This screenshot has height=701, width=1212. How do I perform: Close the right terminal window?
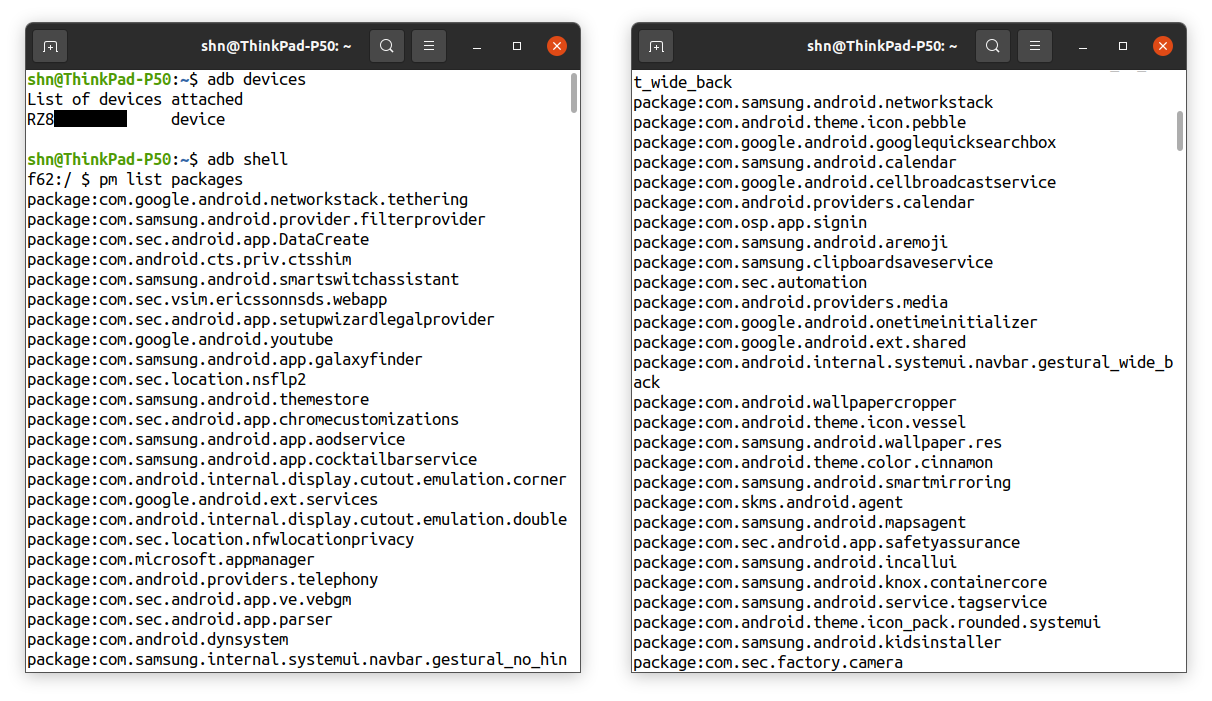(1163, 46)
